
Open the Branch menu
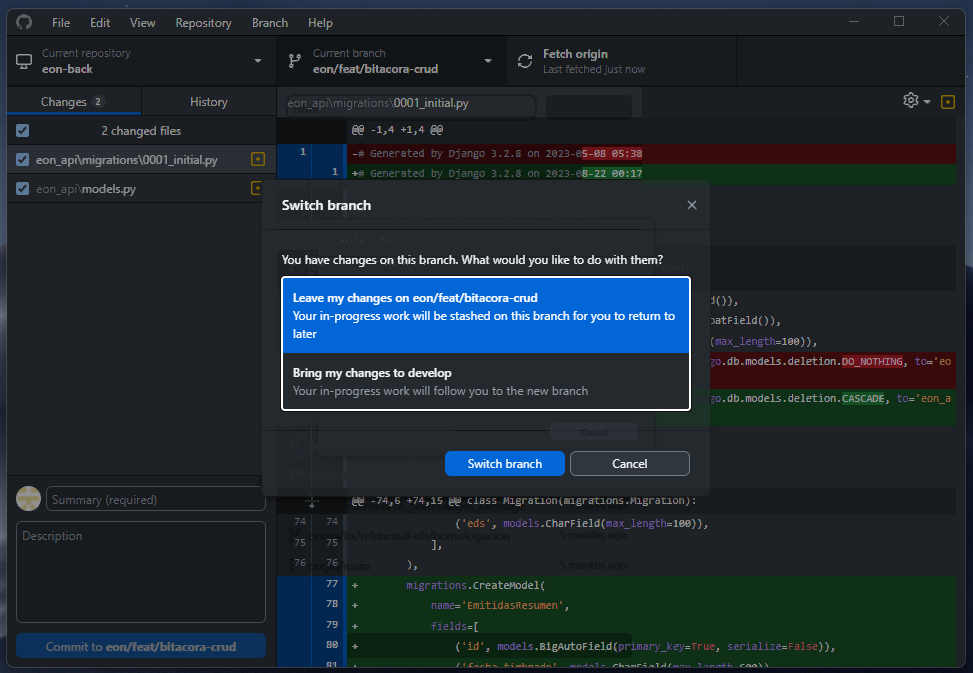pos(269,22)
